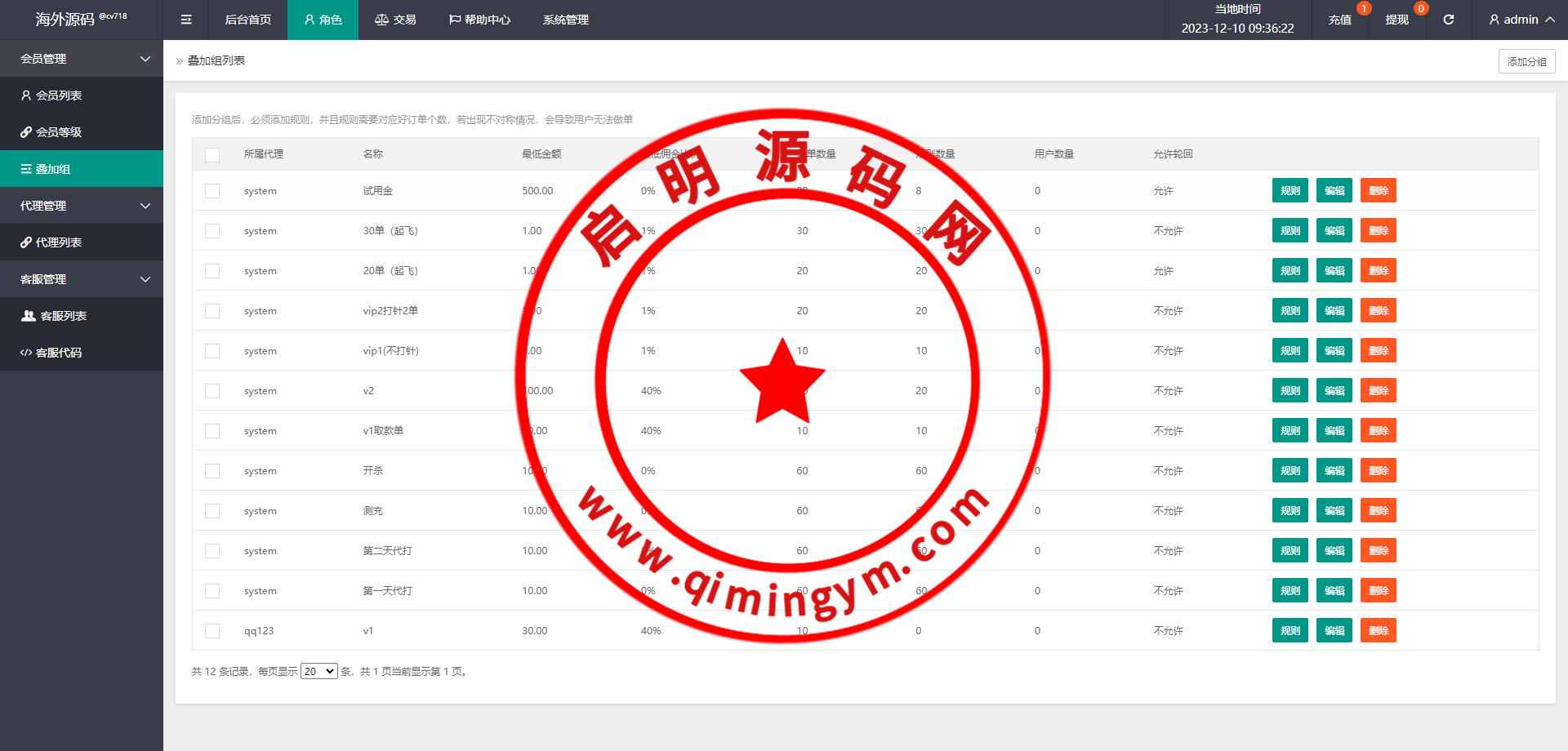Click the refresh icon in top bar
This screenshot has width=1568, height=751.
pos(1448,20)
